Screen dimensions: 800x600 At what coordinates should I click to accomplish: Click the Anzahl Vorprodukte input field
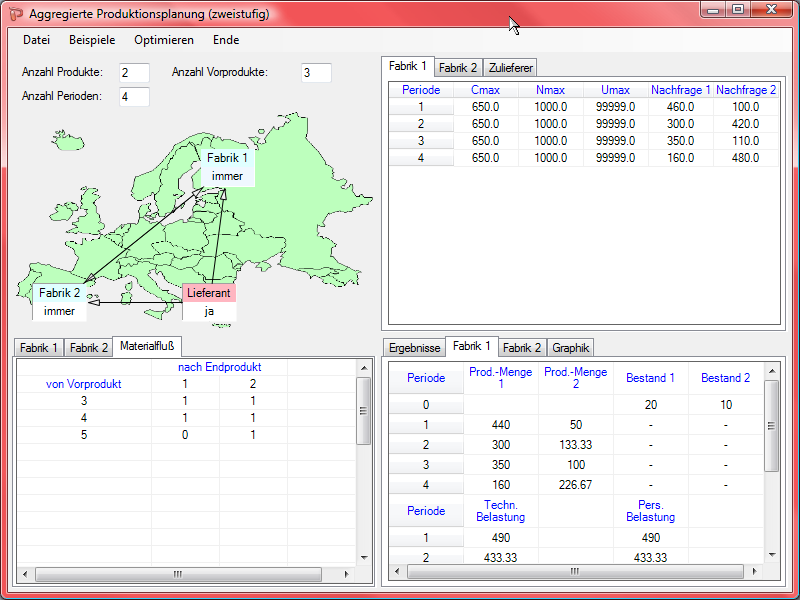click(316, 73)
